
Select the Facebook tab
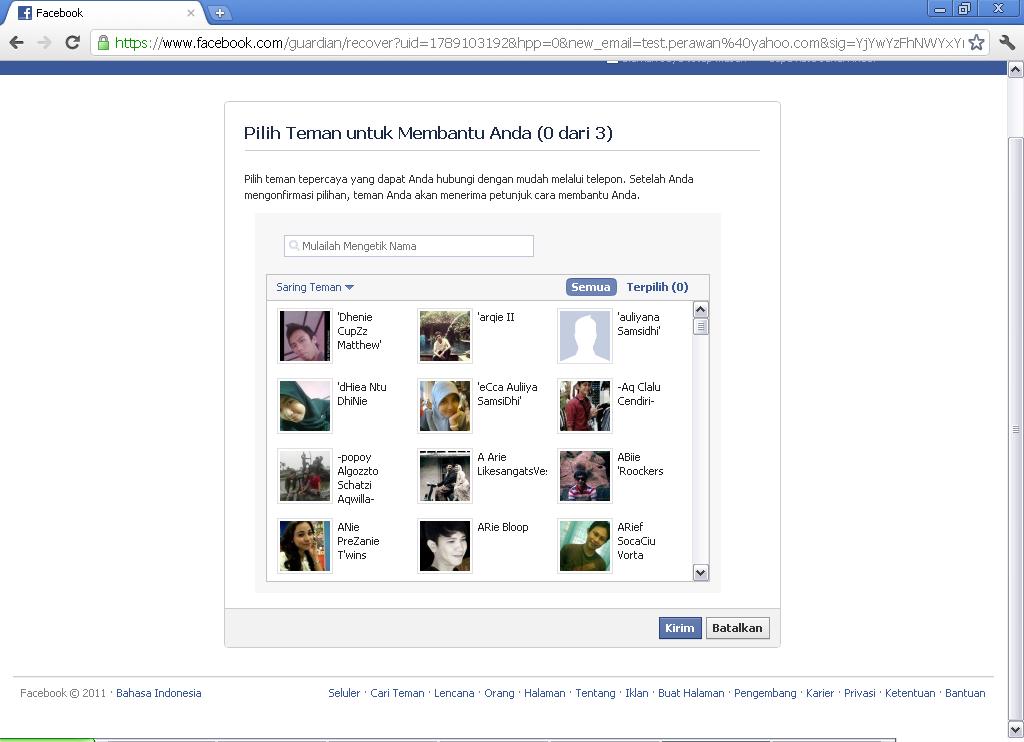click(x=104, y=12)
